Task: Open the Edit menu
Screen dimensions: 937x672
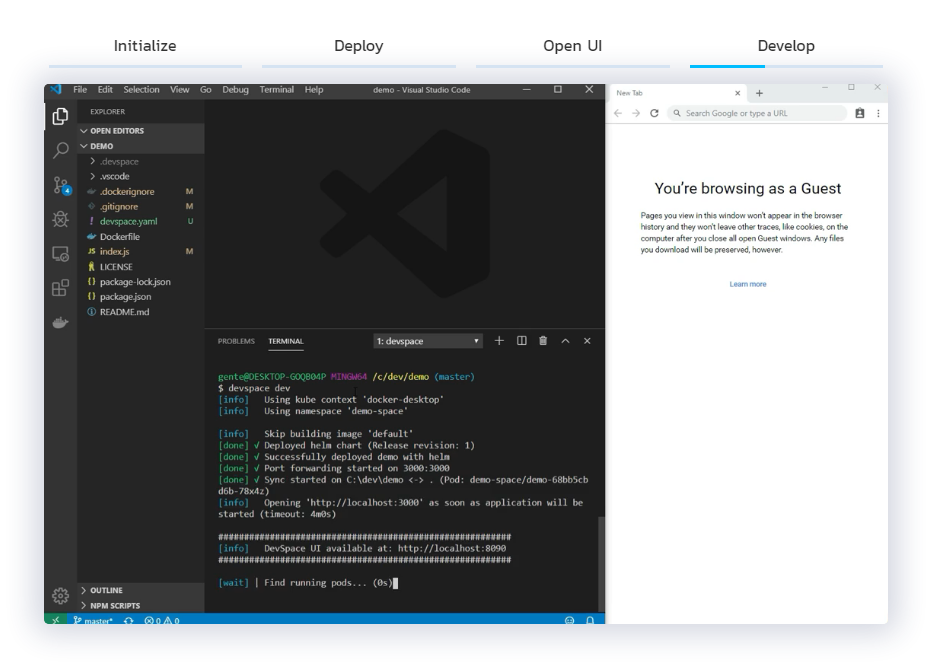Action: pos(105,90)
